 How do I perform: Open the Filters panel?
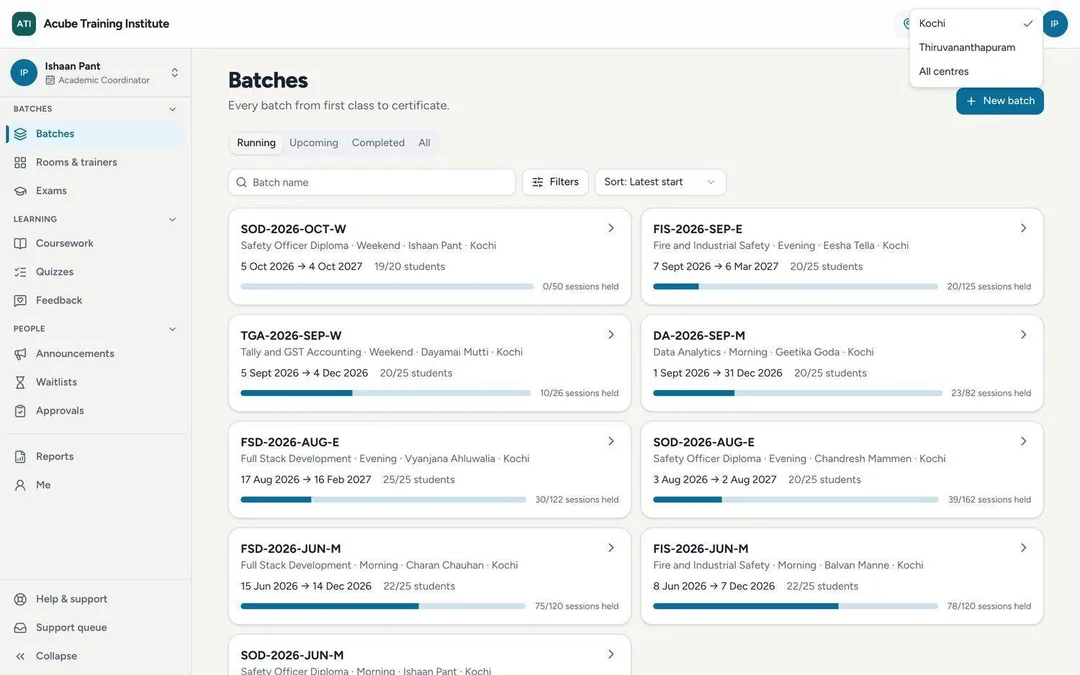555,182
